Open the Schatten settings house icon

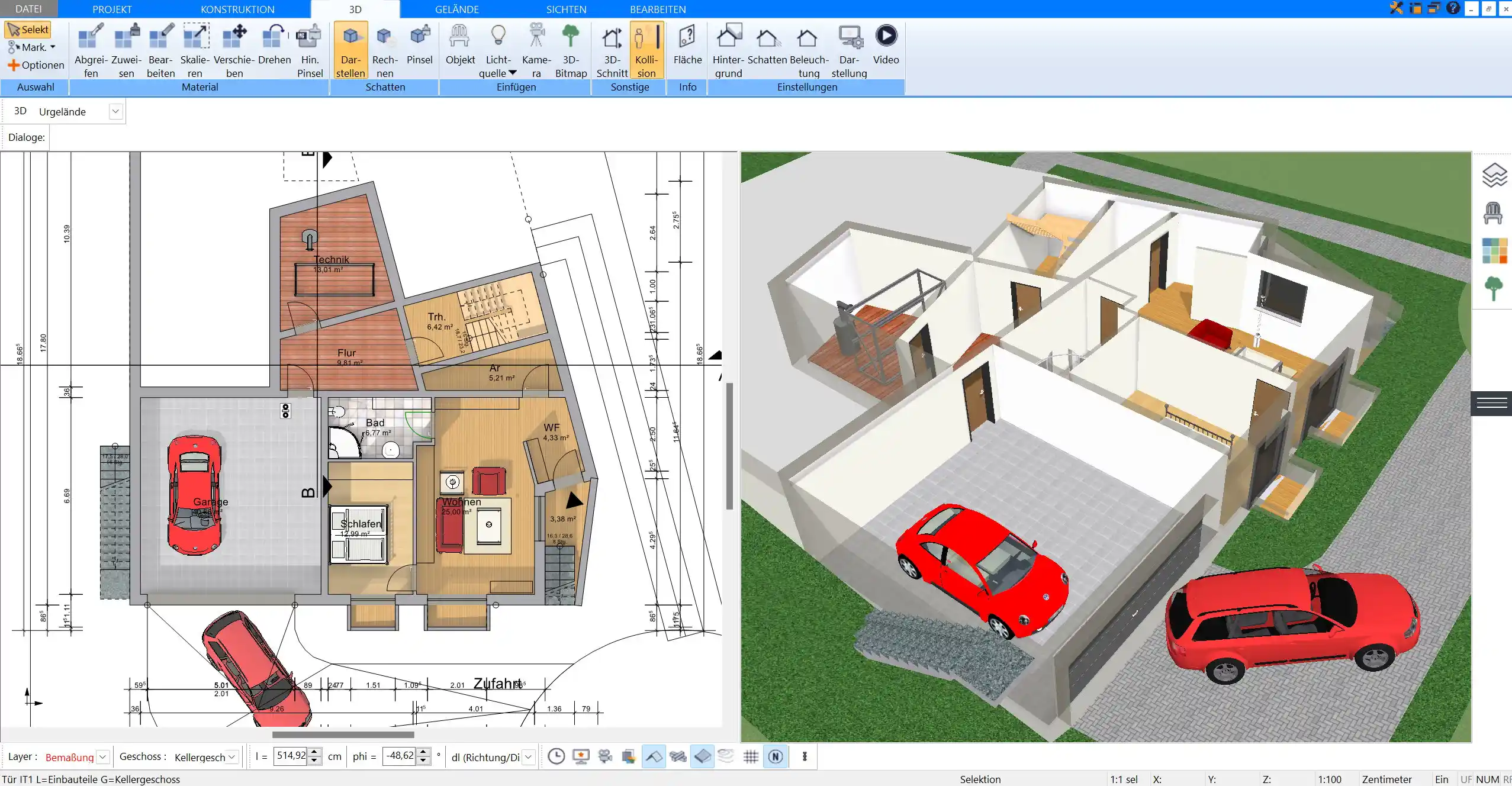(x=767, y=44)
